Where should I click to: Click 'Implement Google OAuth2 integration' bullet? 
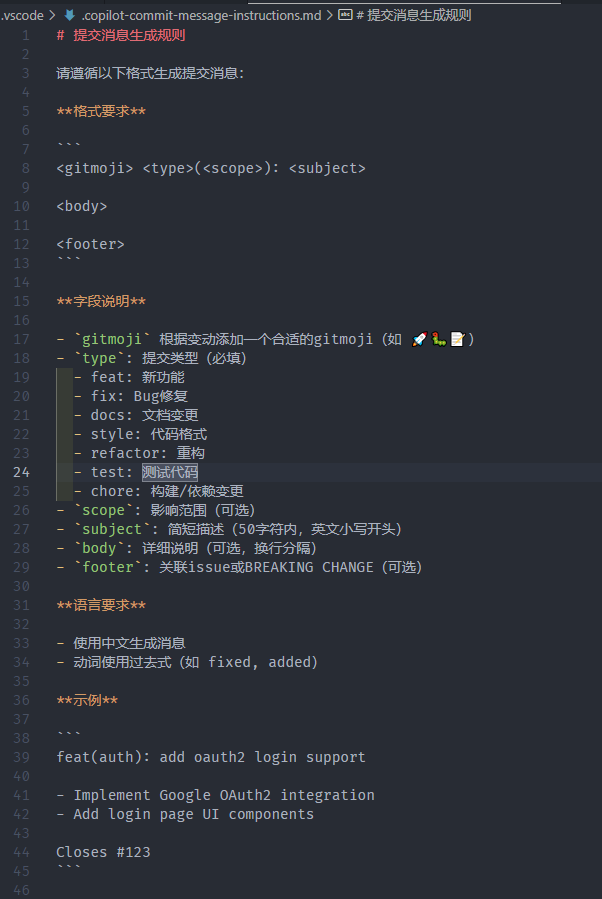(215, 795)
